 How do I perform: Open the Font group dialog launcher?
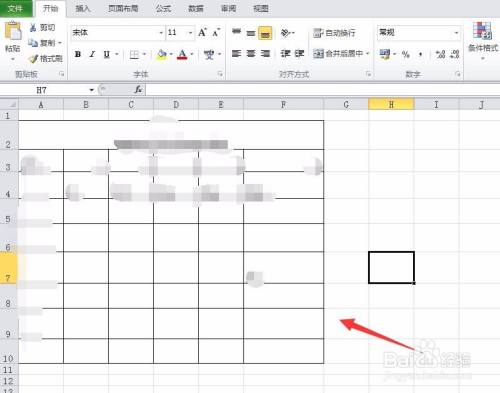tap(220, 74)
